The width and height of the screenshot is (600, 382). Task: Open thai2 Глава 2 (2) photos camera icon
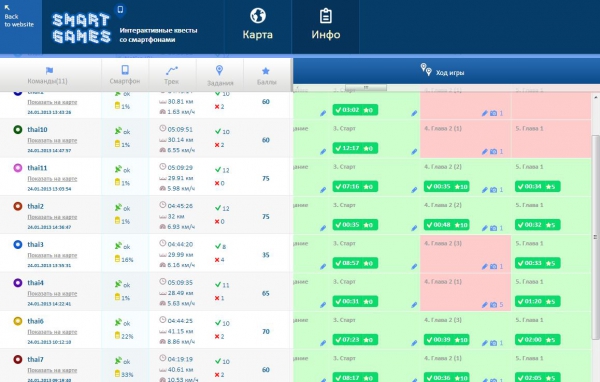click(494, 228)
